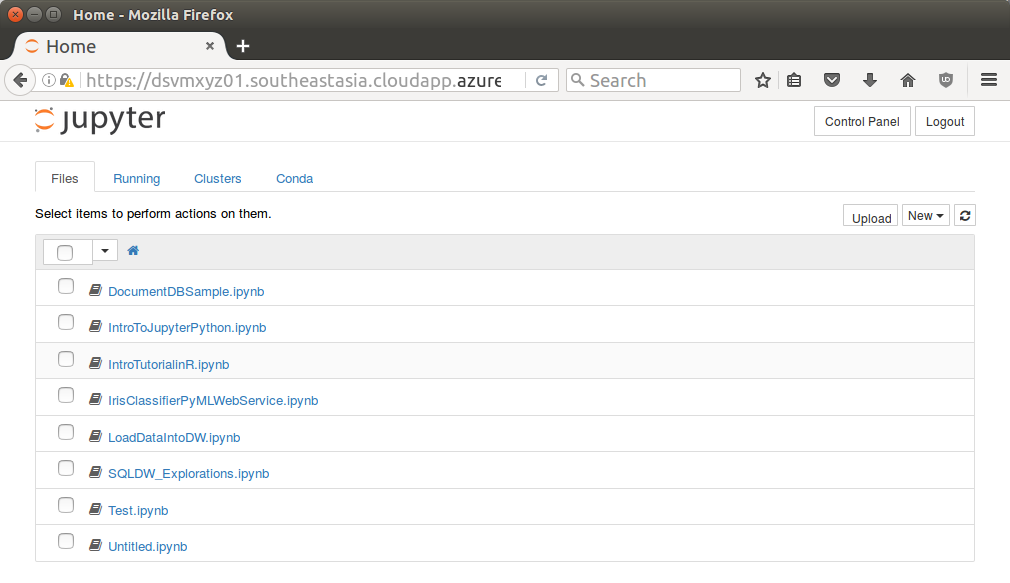Go to the Firefox home page icon
Viewport: 1010px width, 583px height.
[907, 81]
